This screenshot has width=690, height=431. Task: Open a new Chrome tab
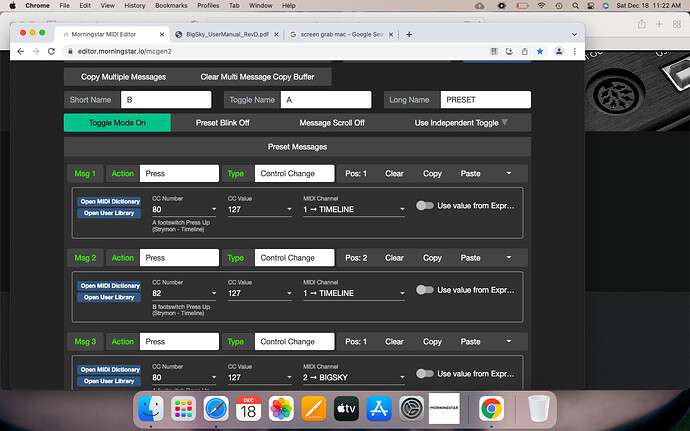(409, 34)
